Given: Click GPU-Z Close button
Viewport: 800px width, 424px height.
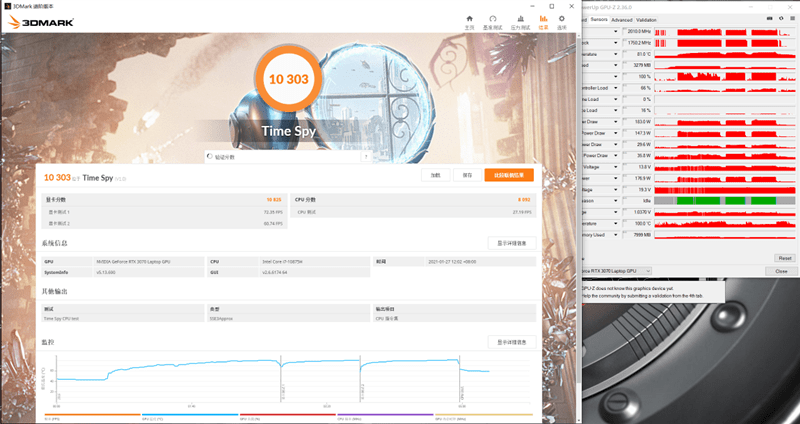Looking at the screenshot, I should point(781,271).
